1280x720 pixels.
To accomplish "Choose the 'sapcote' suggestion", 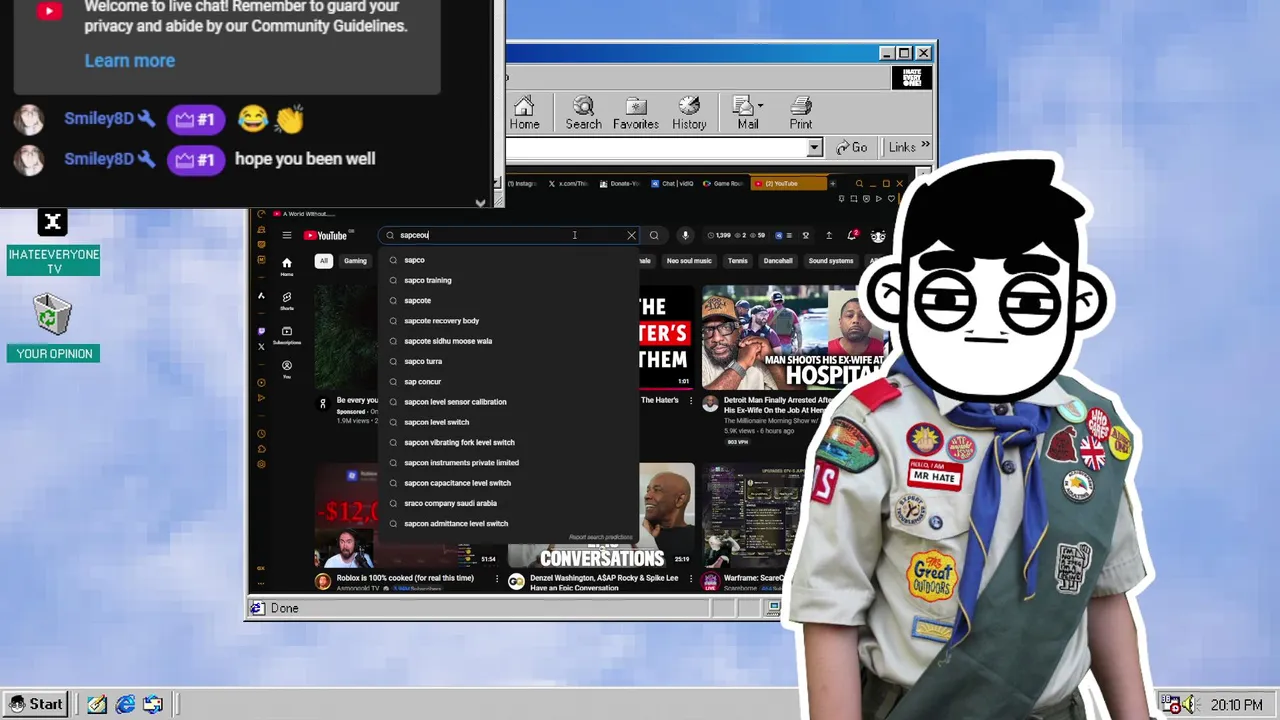I will coord(508,300).
